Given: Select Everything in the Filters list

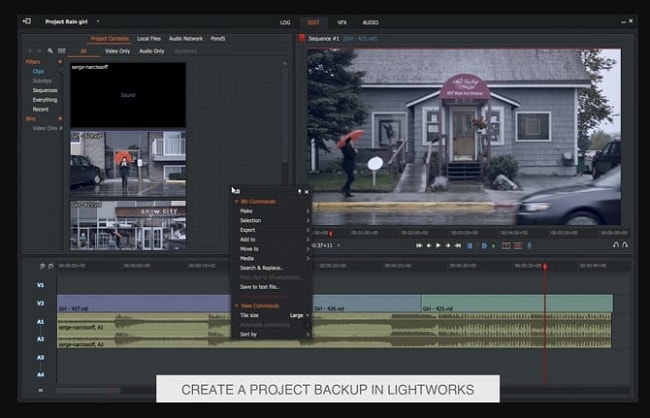Looking at the screenshot, I should [45, 100].
